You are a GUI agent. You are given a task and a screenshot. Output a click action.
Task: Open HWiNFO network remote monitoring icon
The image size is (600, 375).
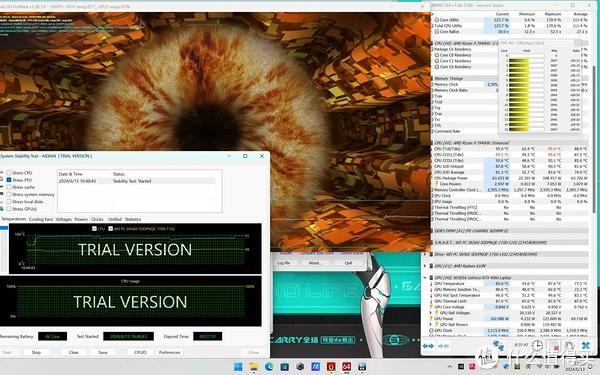point(498,346)
